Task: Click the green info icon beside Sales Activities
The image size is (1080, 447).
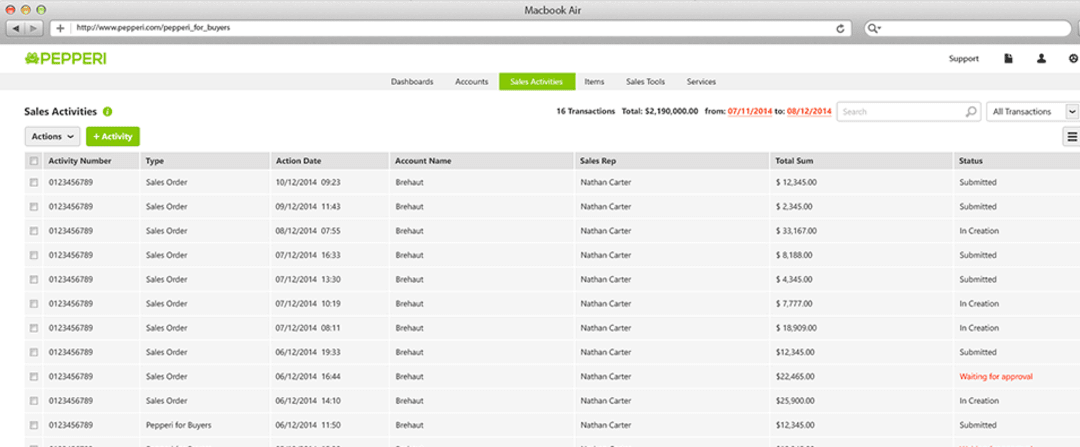Action: point(107,112)
